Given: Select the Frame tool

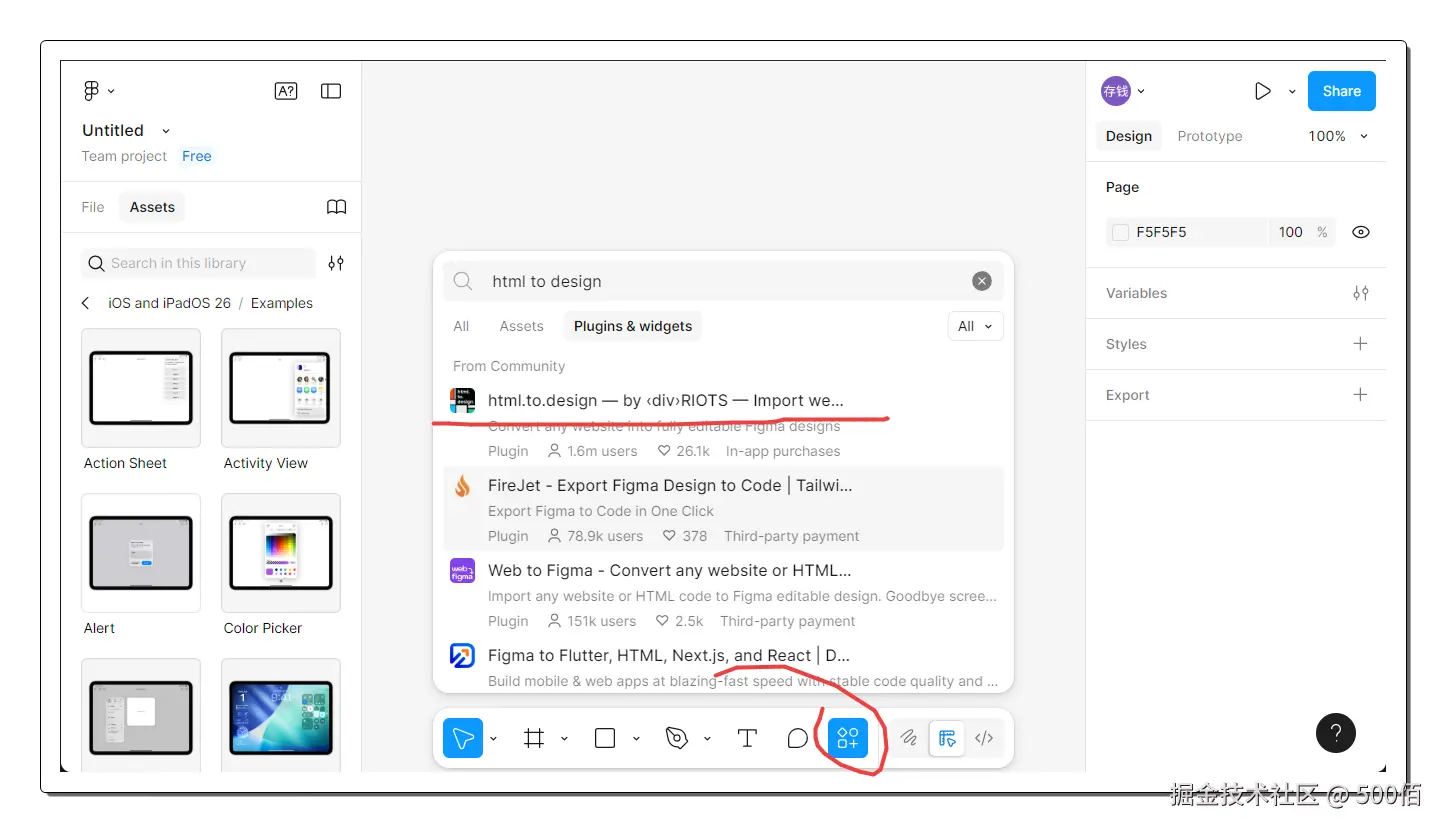Looking at the screenshot, I should click(534, 738).
